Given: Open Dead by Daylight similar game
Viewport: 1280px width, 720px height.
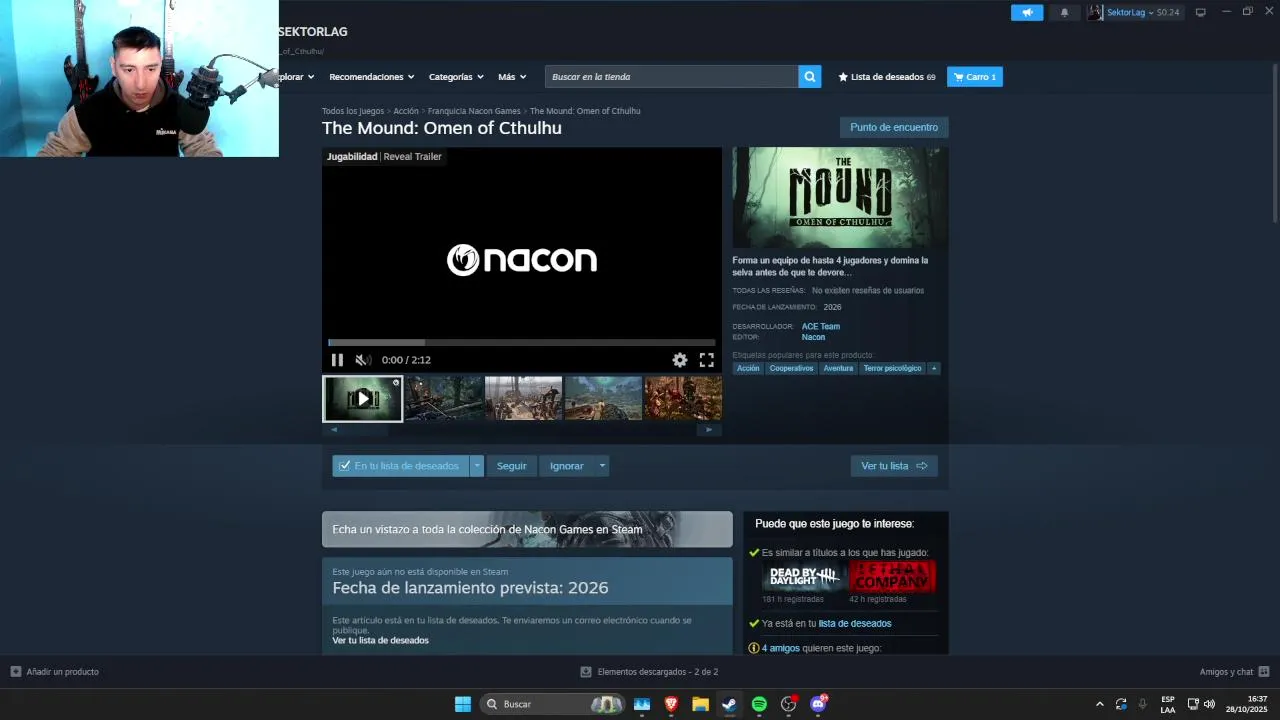Looking at the screenshot, I should (804, 577).
